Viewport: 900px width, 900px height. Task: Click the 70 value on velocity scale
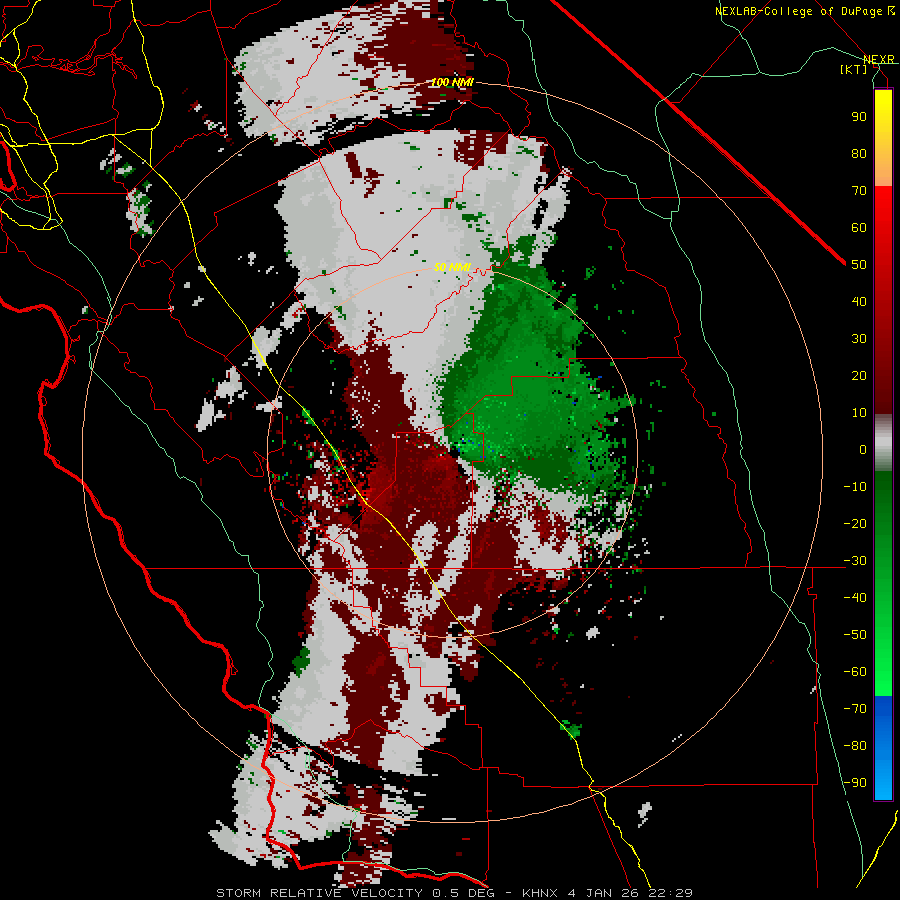click(x=859, y=191)
